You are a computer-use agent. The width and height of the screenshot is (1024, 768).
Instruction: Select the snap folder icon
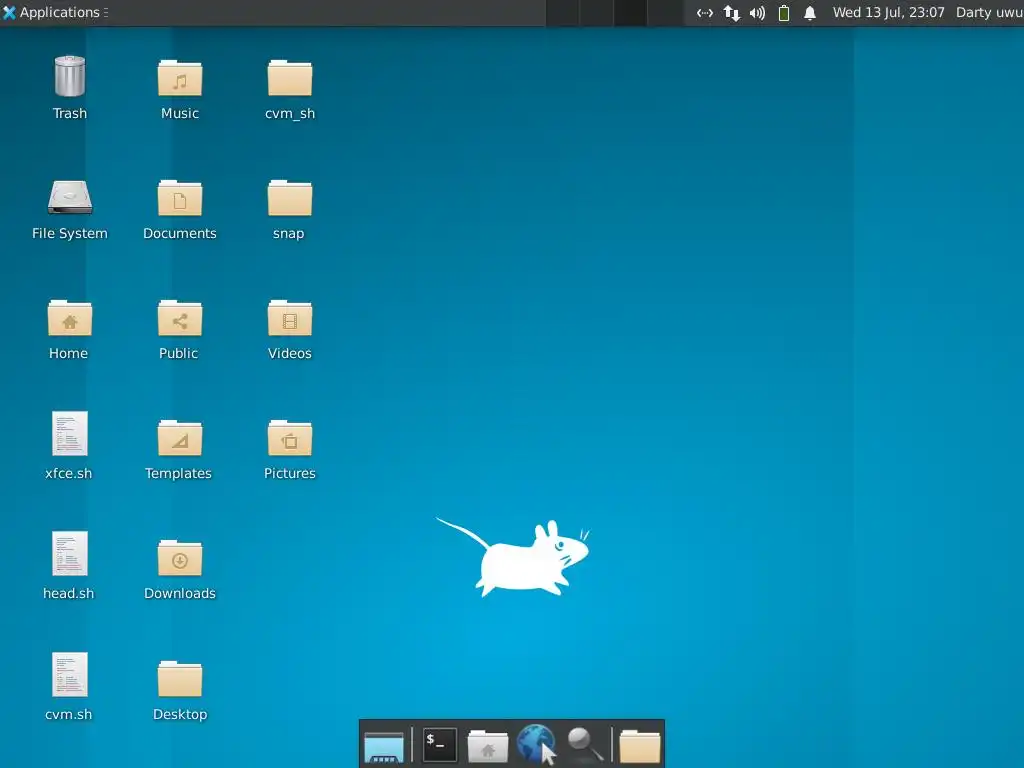pyautogui.click(x=289, y=198)
